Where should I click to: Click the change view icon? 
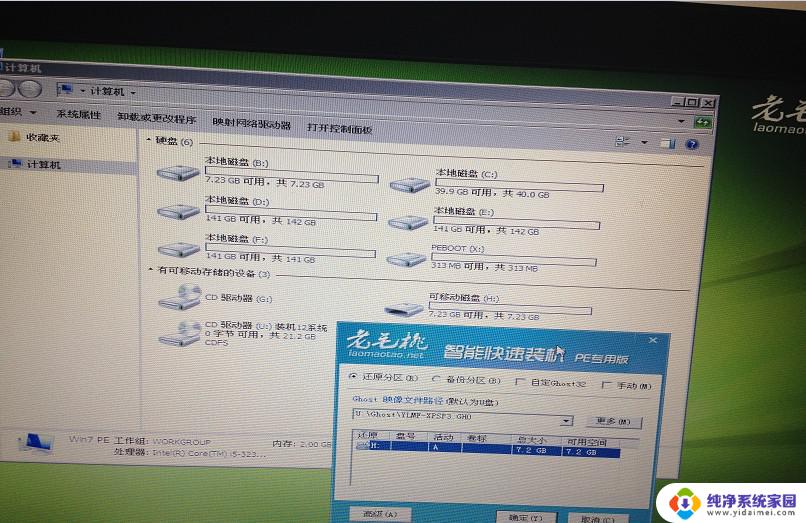(x=622, y=141)
